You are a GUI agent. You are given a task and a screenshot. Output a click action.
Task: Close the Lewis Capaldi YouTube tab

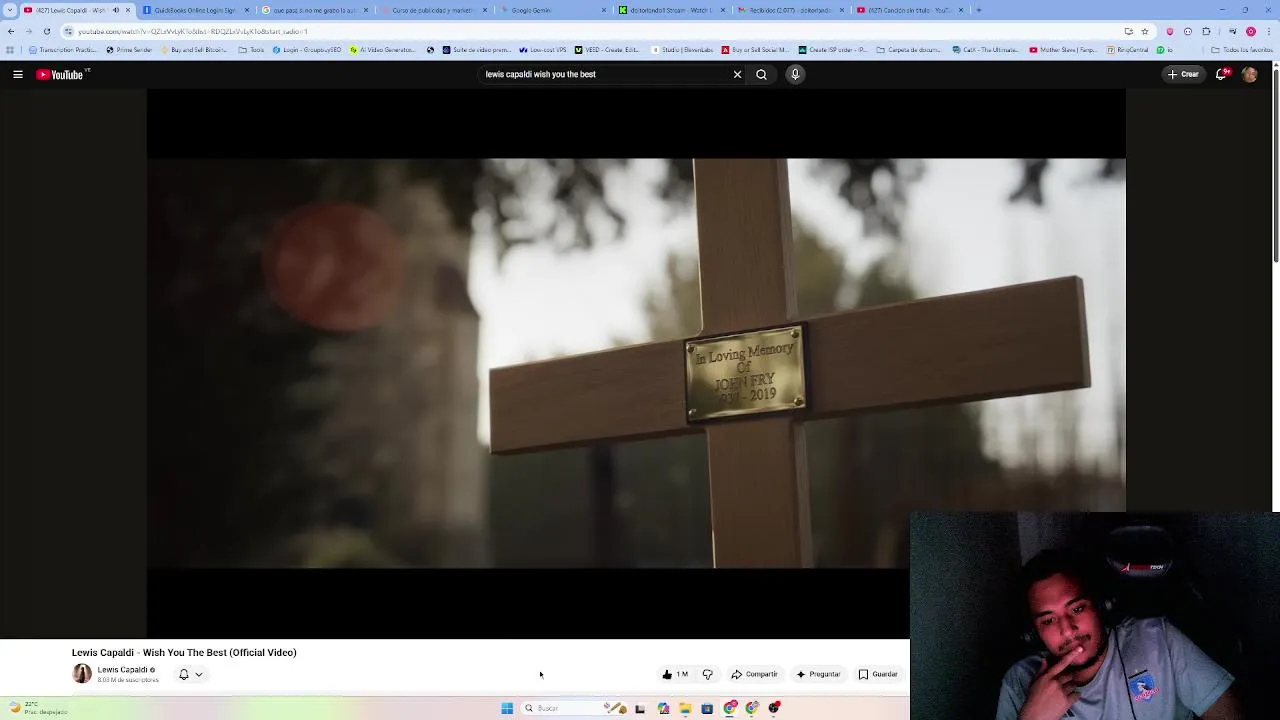click(128, 10)
